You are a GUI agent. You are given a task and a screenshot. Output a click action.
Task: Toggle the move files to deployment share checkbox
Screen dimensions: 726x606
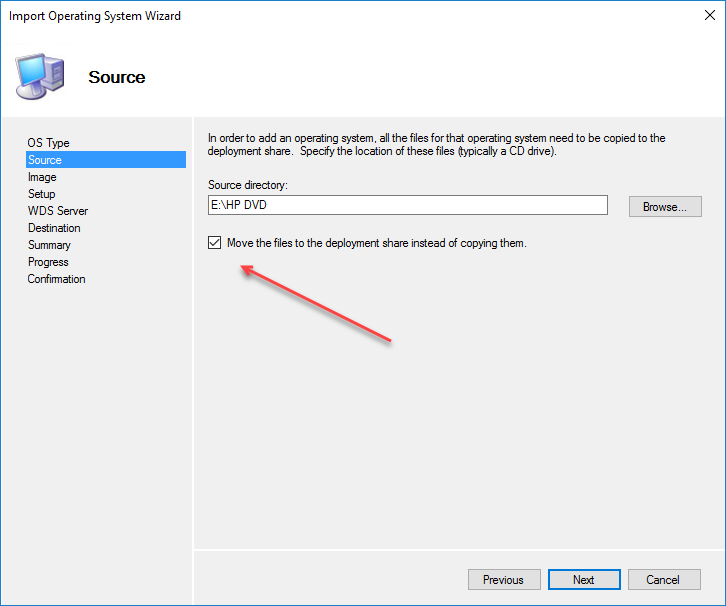click(215, 243)
